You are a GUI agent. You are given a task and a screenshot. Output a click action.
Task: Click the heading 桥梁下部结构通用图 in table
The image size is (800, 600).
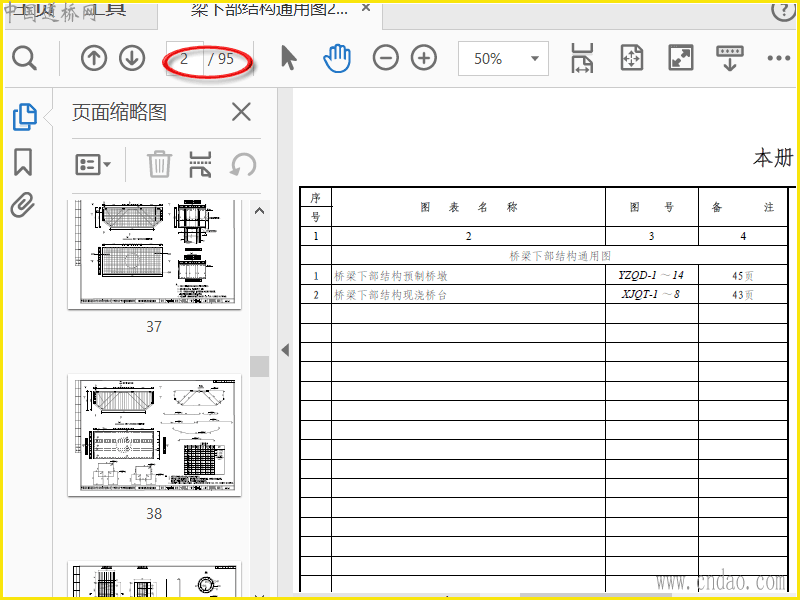(x=560, y=256)
